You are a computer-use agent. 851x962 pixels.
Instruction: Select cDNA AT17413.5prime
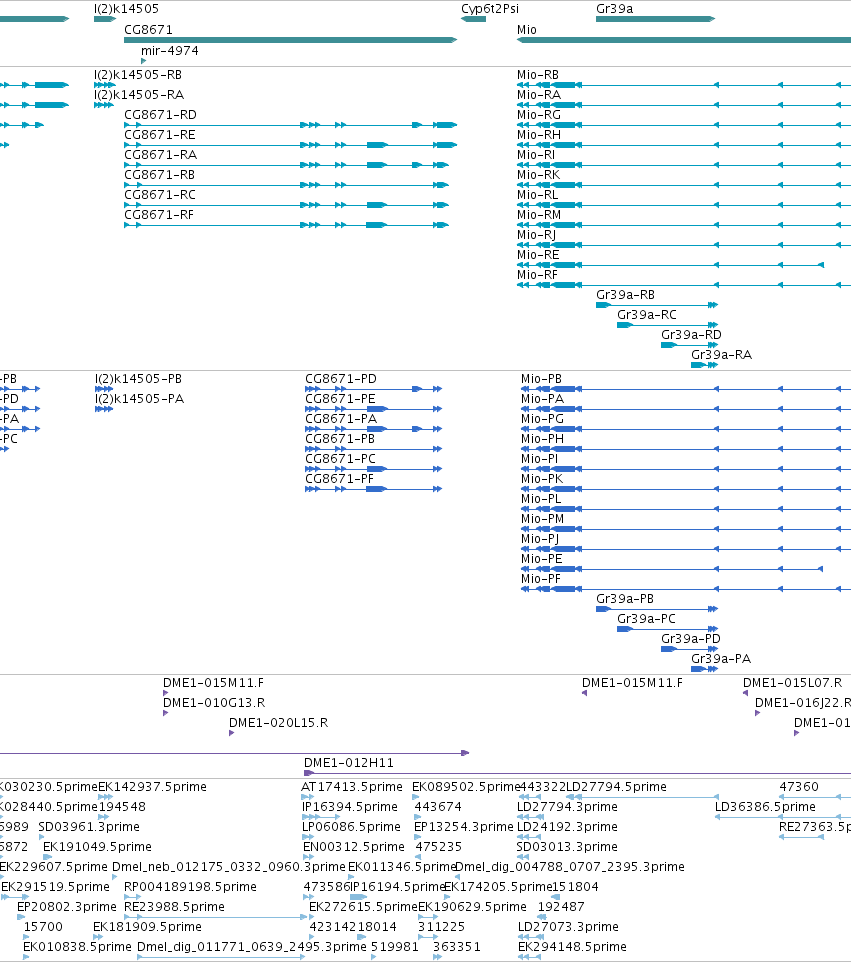[352, 787]
